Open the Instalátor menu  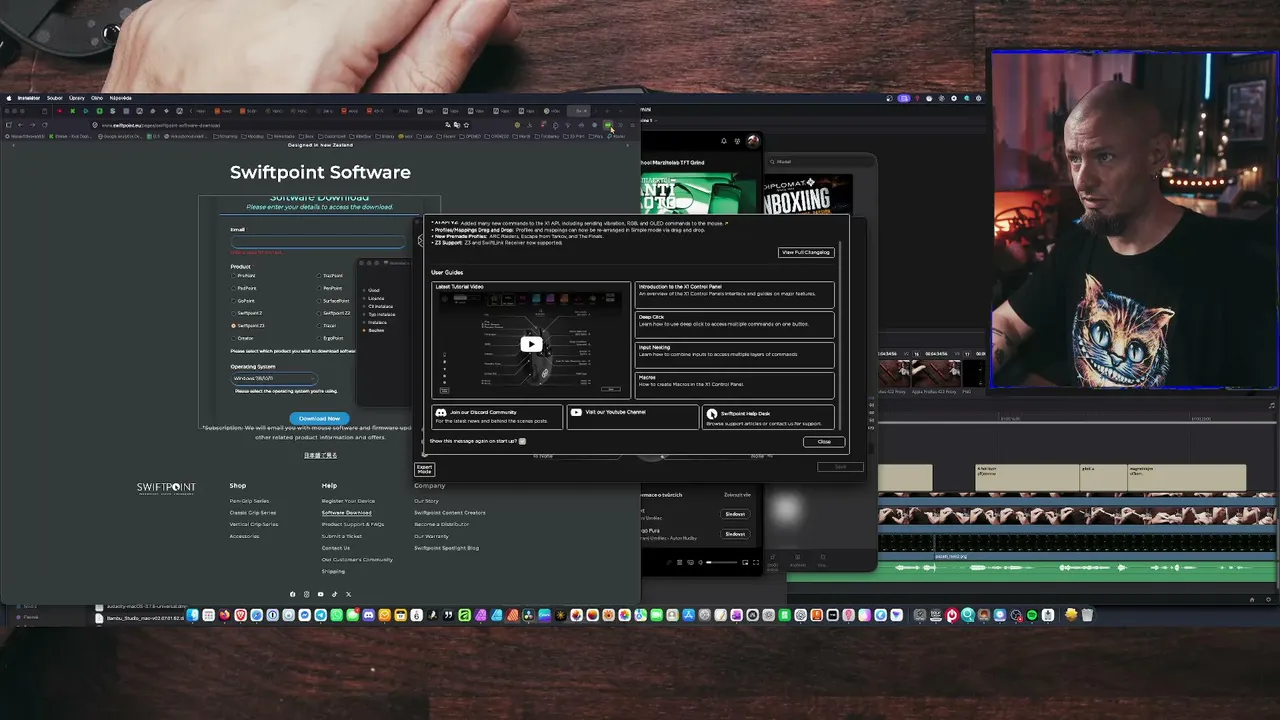point(28,98)
